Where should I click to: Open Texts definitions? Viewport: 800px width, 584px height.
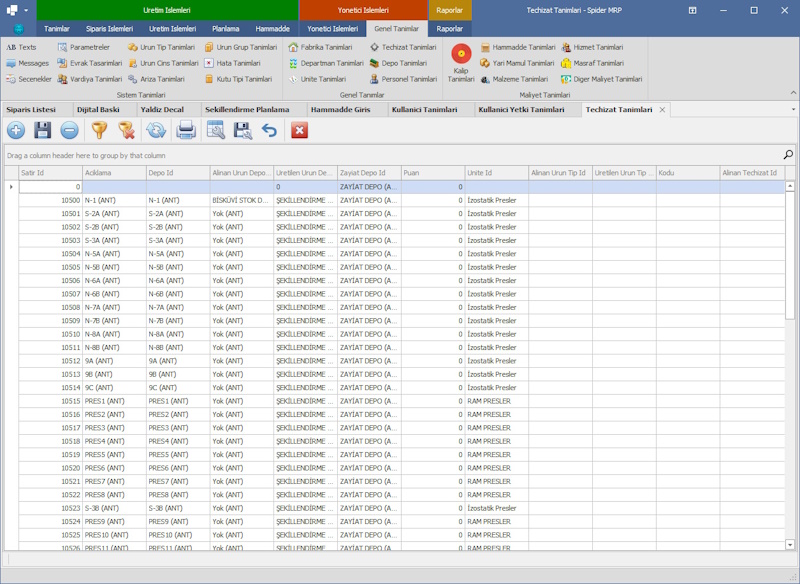[21, 47]
